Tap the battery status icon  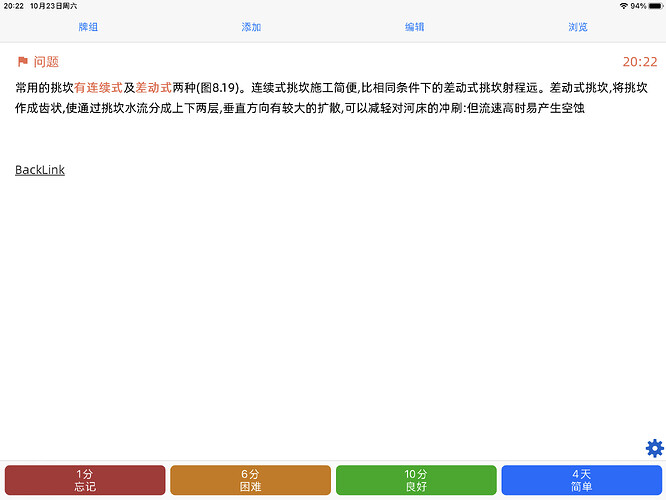point(655,6)
